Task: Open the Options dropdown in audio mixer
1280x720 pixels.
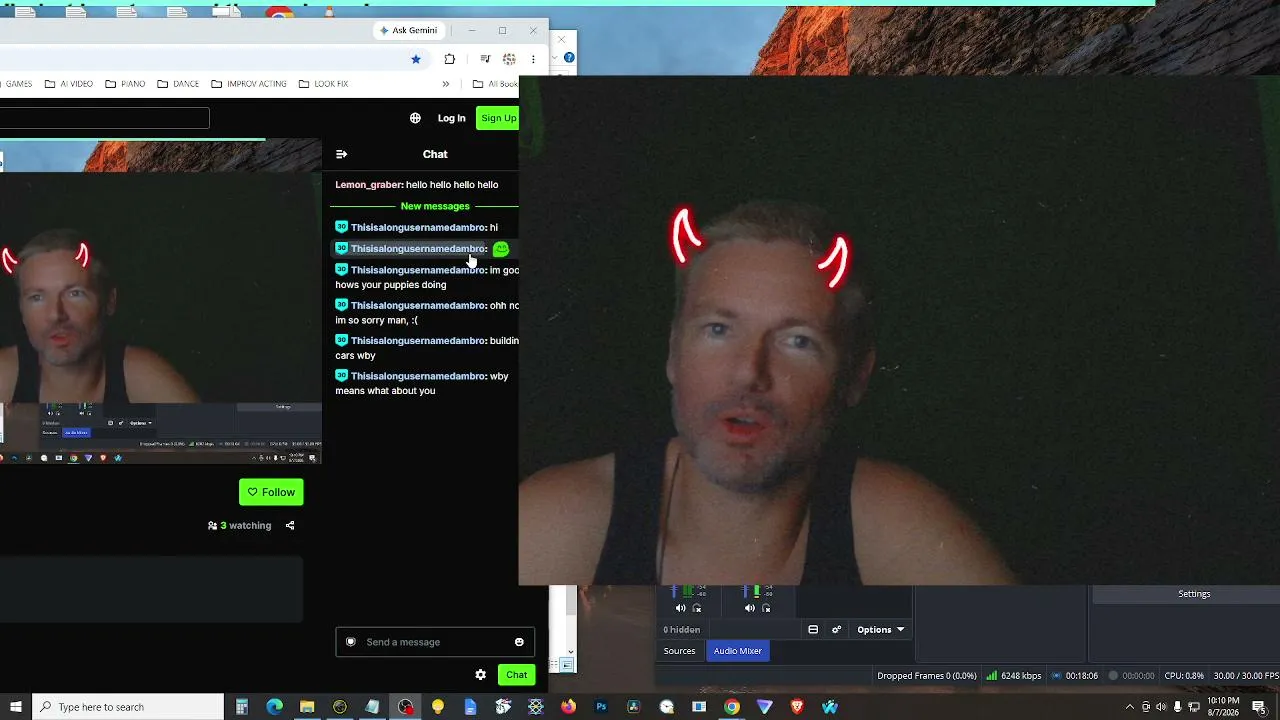Action: 880,630
